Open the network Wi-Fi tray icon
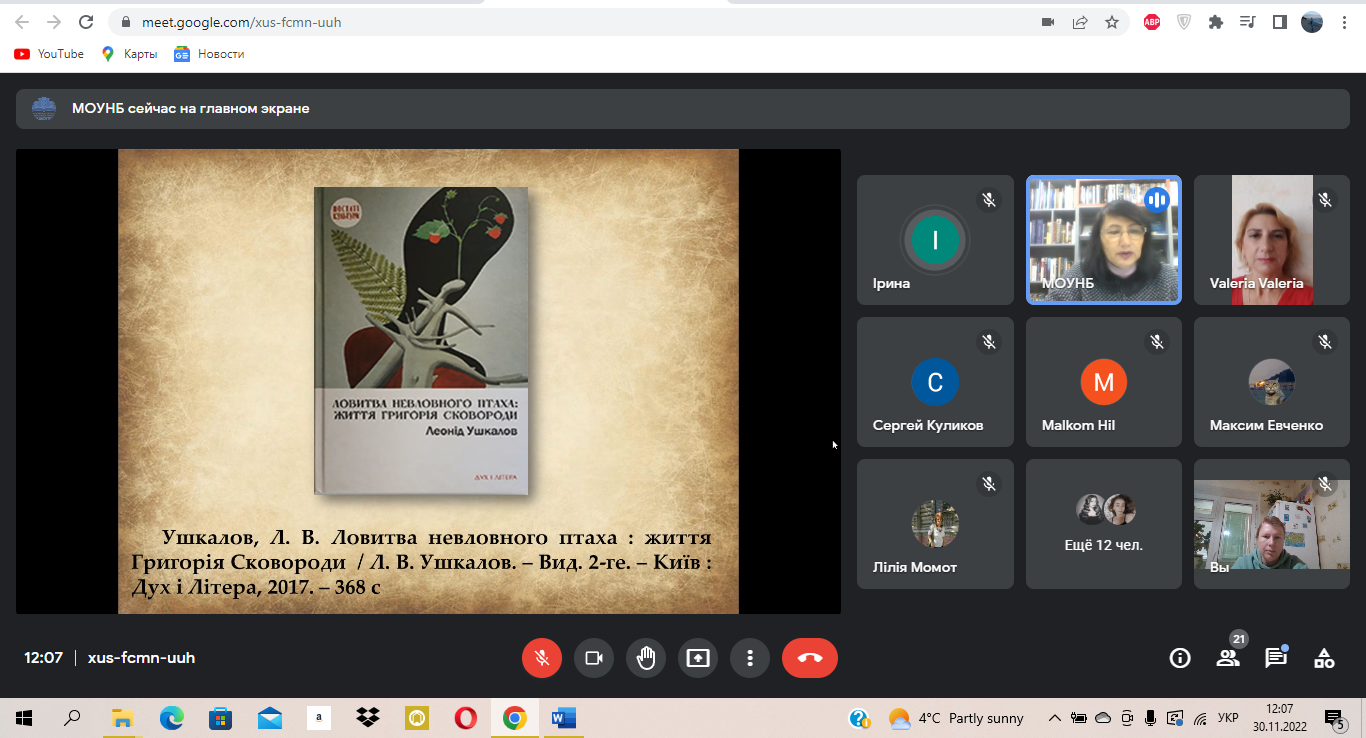The width and height of the screenshot is (1366, 738). [x=1201, y=718]
